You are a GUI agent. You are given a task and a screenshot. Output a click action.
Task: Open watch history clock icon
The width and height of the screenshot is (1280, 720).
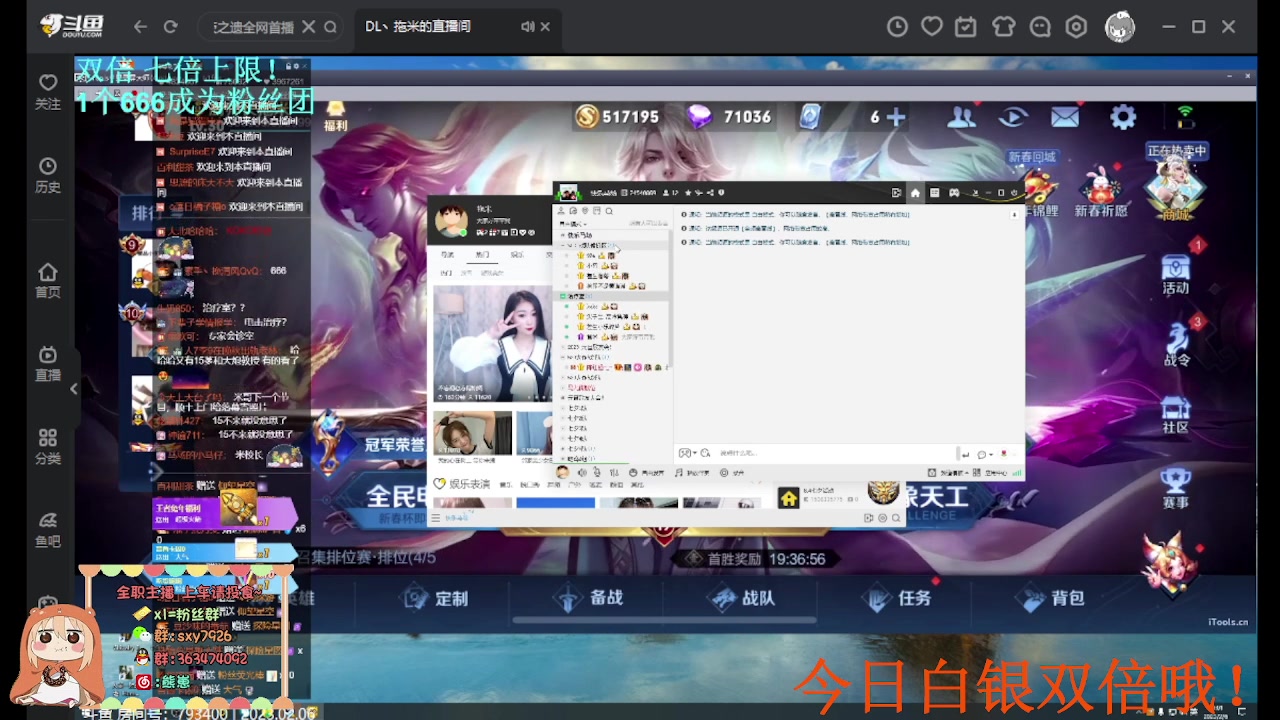(x=898, y=27)
